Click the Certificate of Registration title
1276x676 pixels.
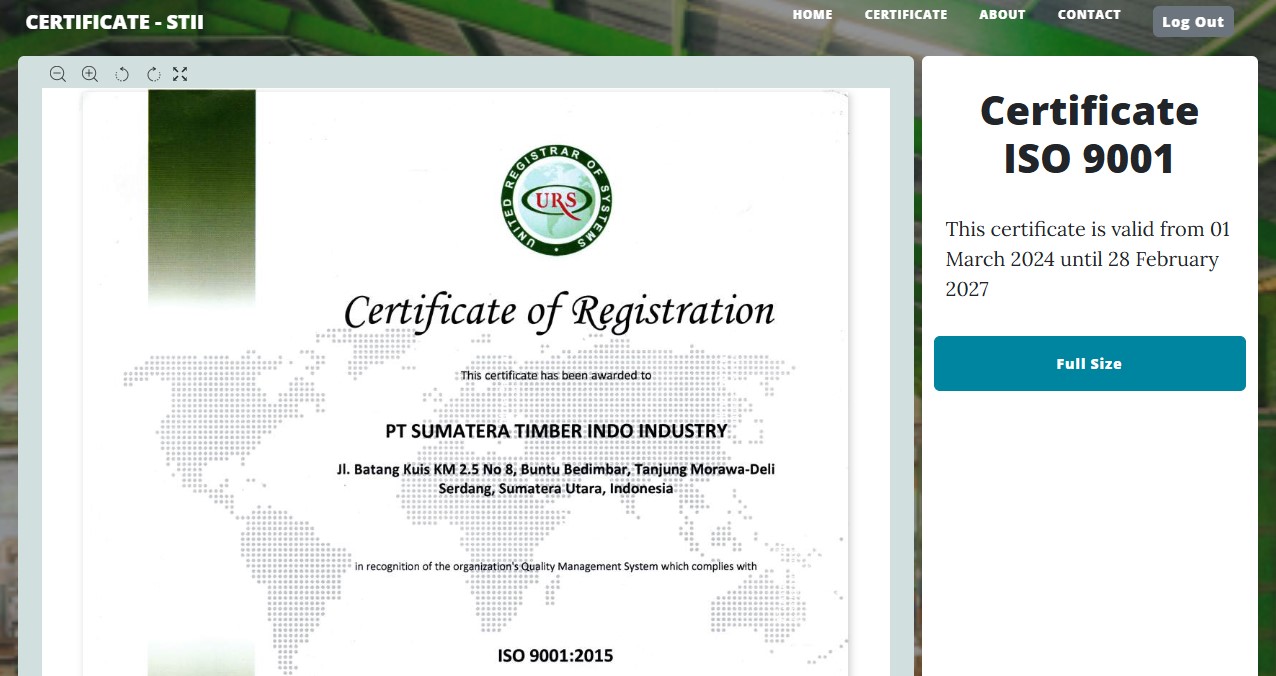pyautogui.click(x=559, y=311)
